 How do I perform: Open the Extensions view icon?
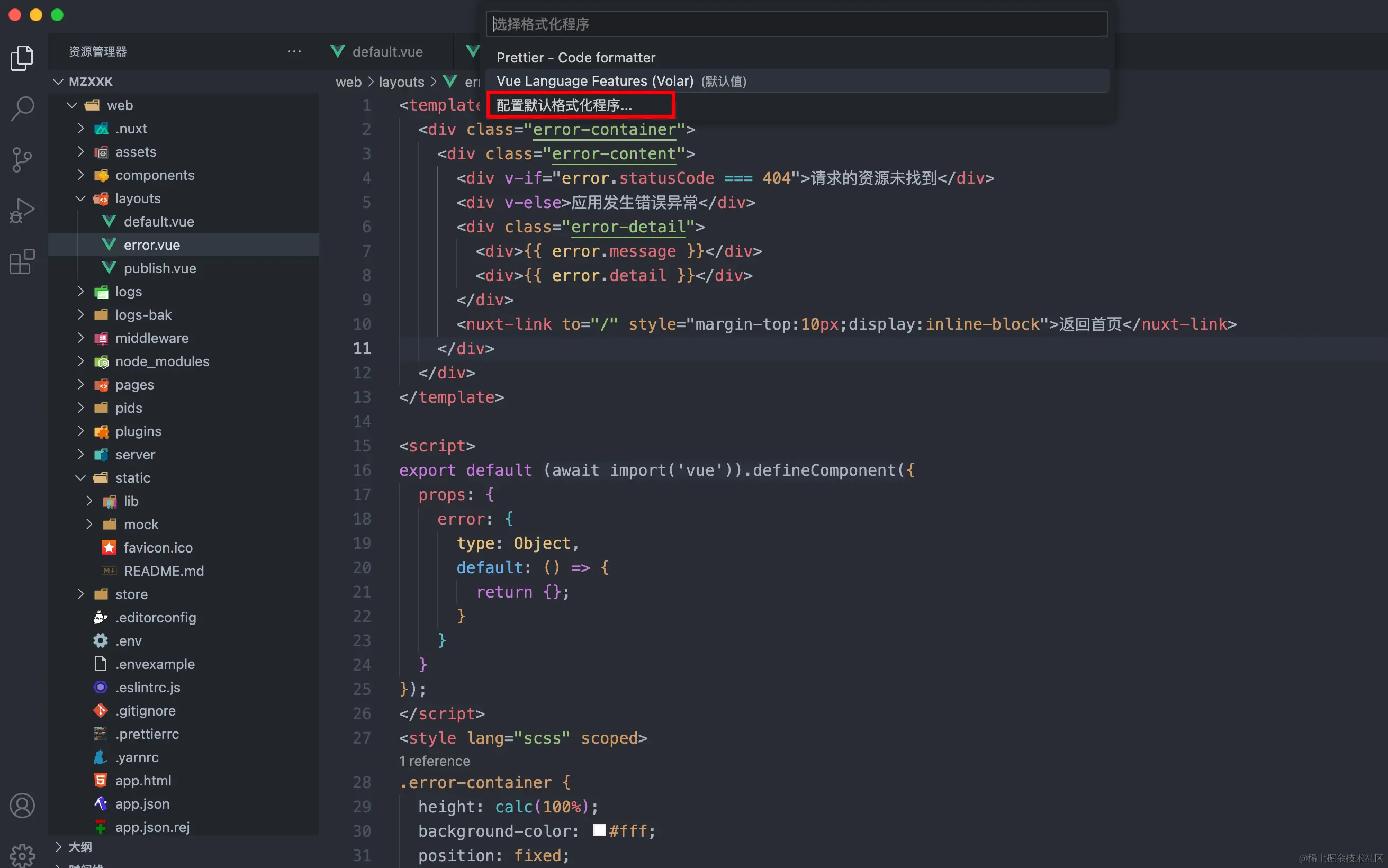pyautogui.click(x=22, y=262)
